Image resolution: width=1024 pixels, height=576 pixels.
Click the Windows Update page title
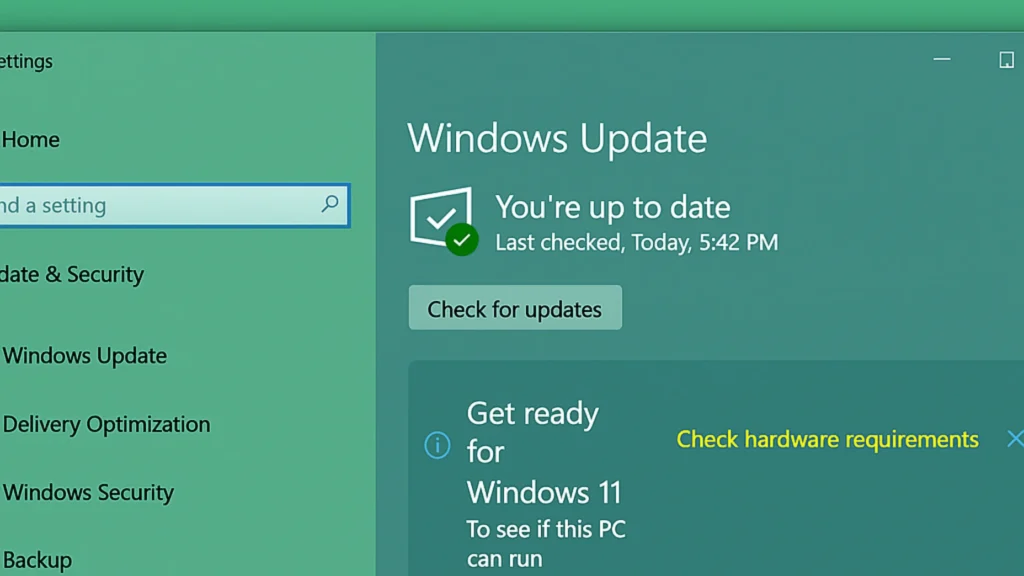[x=557, y=138]
